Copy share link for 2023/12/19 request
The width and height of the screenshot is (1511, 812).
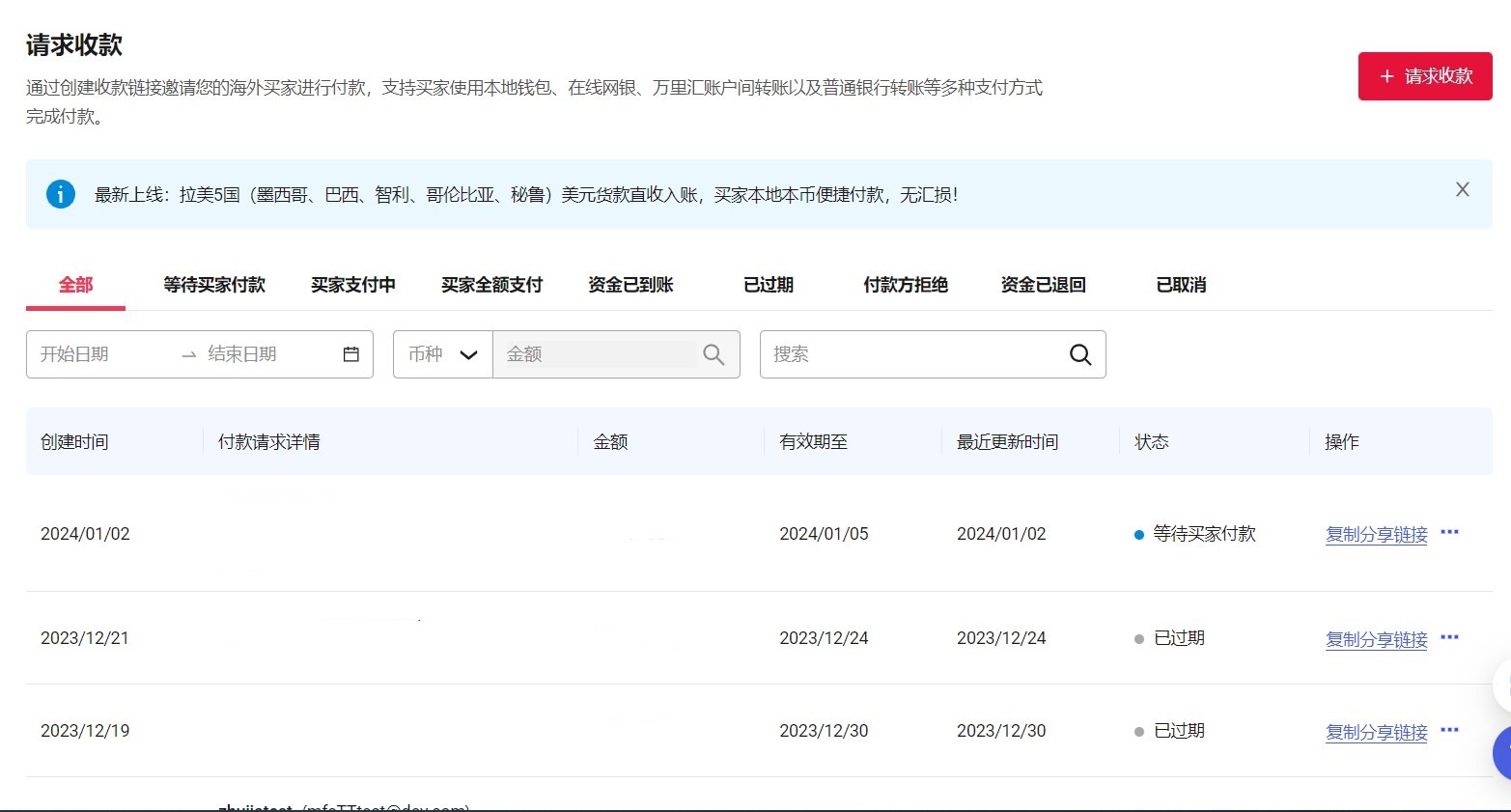(1376, 733)
